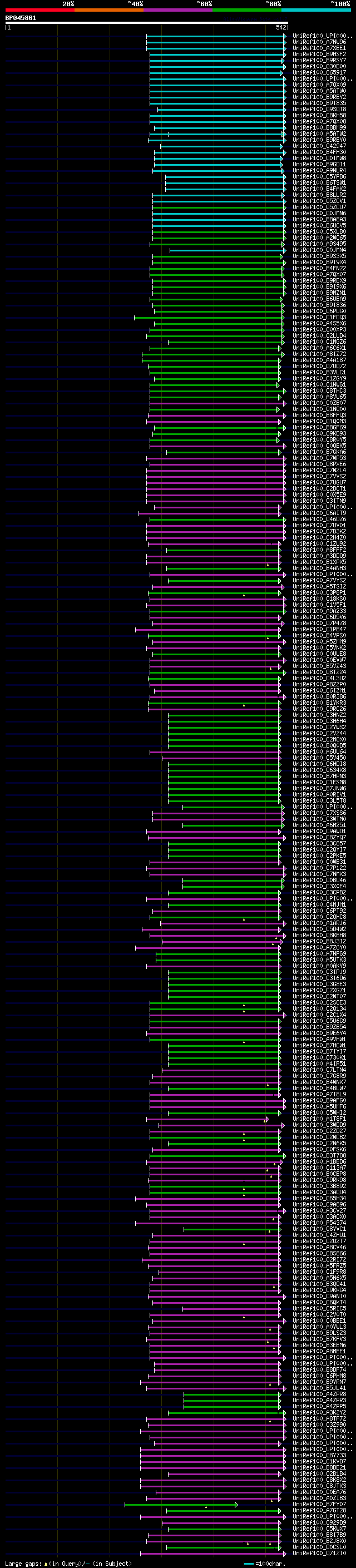The image size is (356, 1568).
Task: Open hit UniRef100_A7NW96
Action: pos(319,42)
